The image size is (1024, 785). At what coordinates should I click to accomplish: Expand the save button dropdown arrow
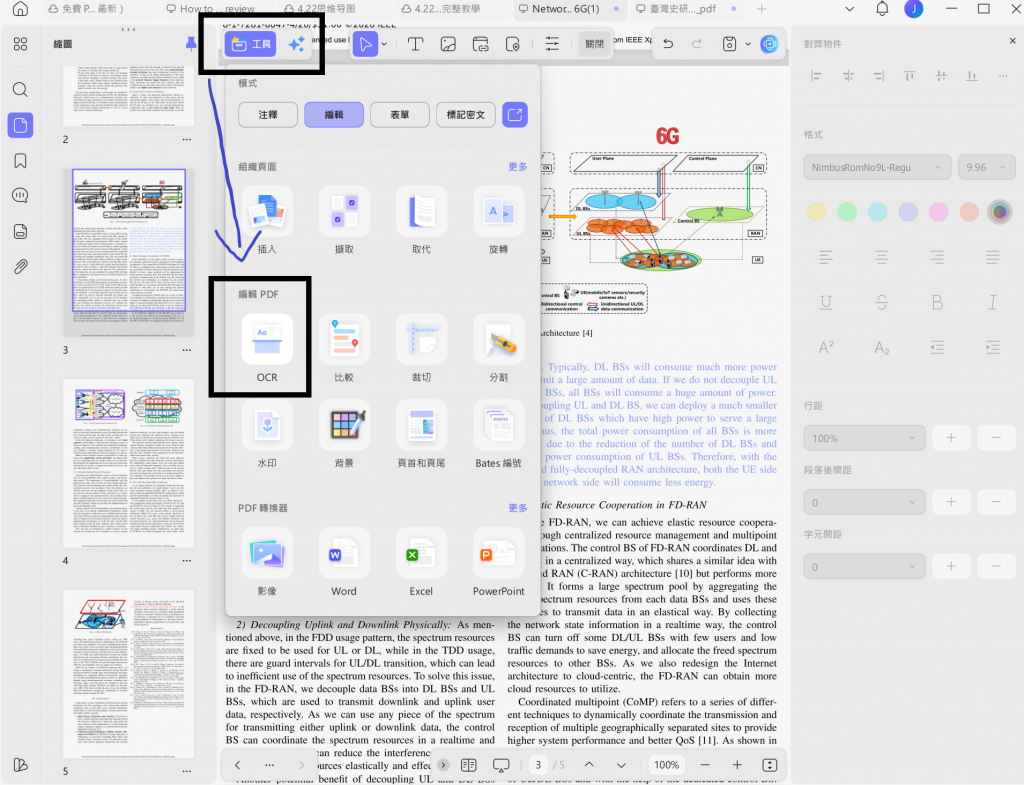[x=748, y=44]
